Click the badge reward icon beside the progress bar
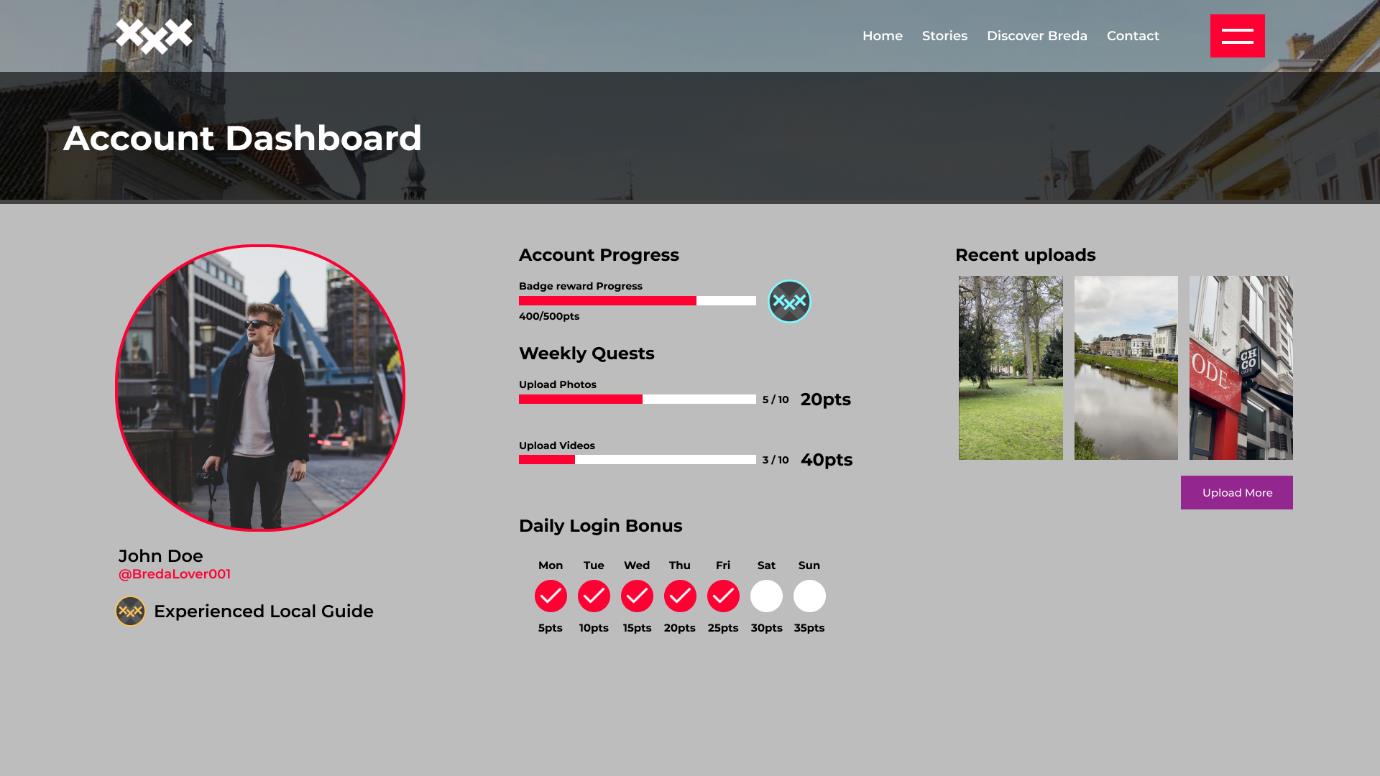 pos(789,300)
